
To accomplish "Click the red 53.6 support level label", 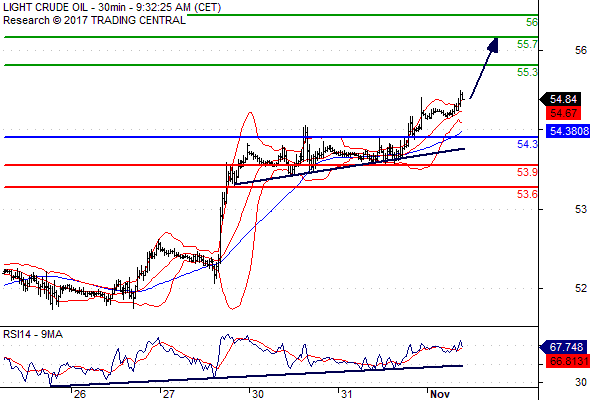I will click(x=527, y=194).
